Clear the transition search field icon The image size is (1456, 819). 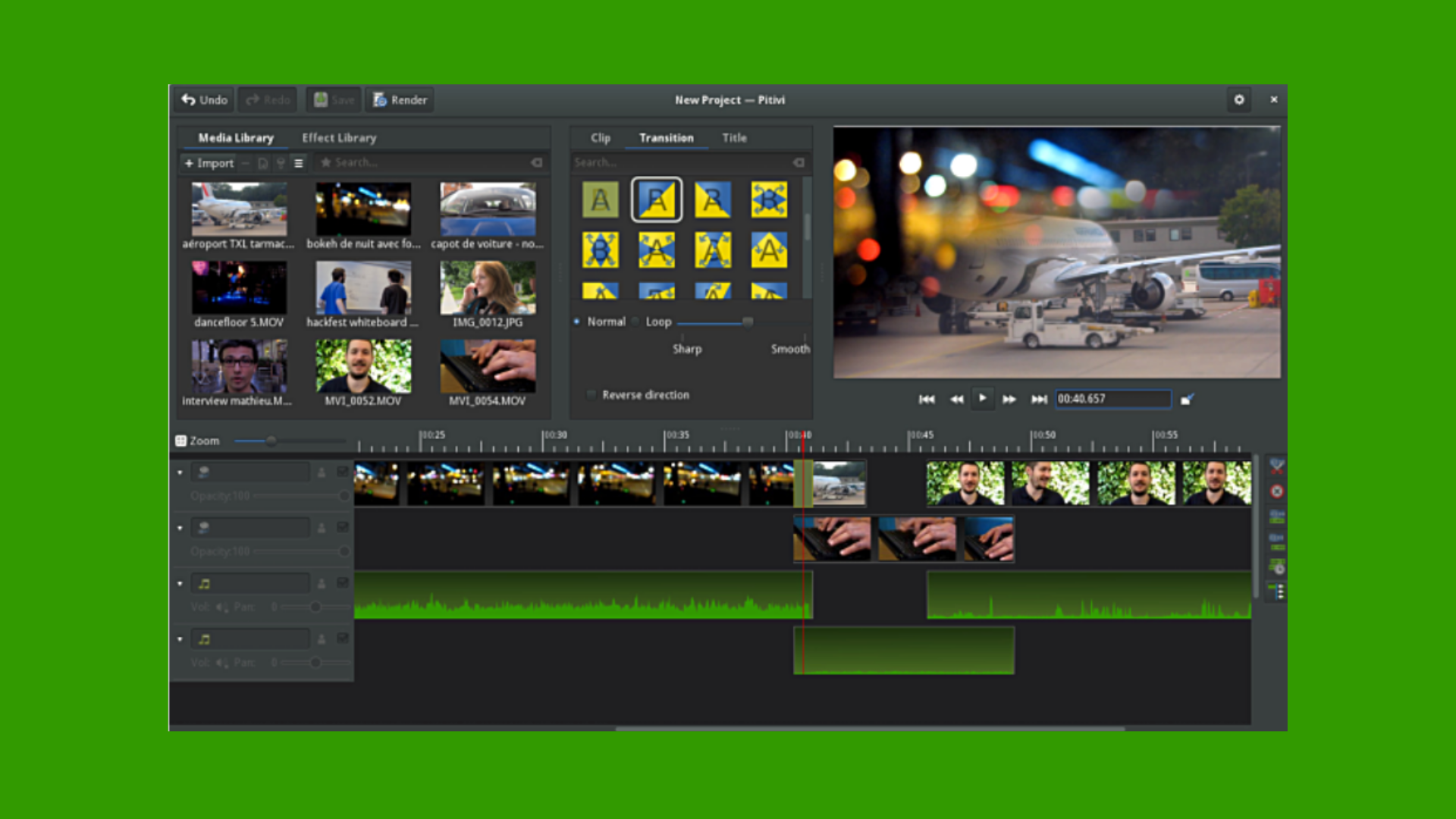click(799, 162)
